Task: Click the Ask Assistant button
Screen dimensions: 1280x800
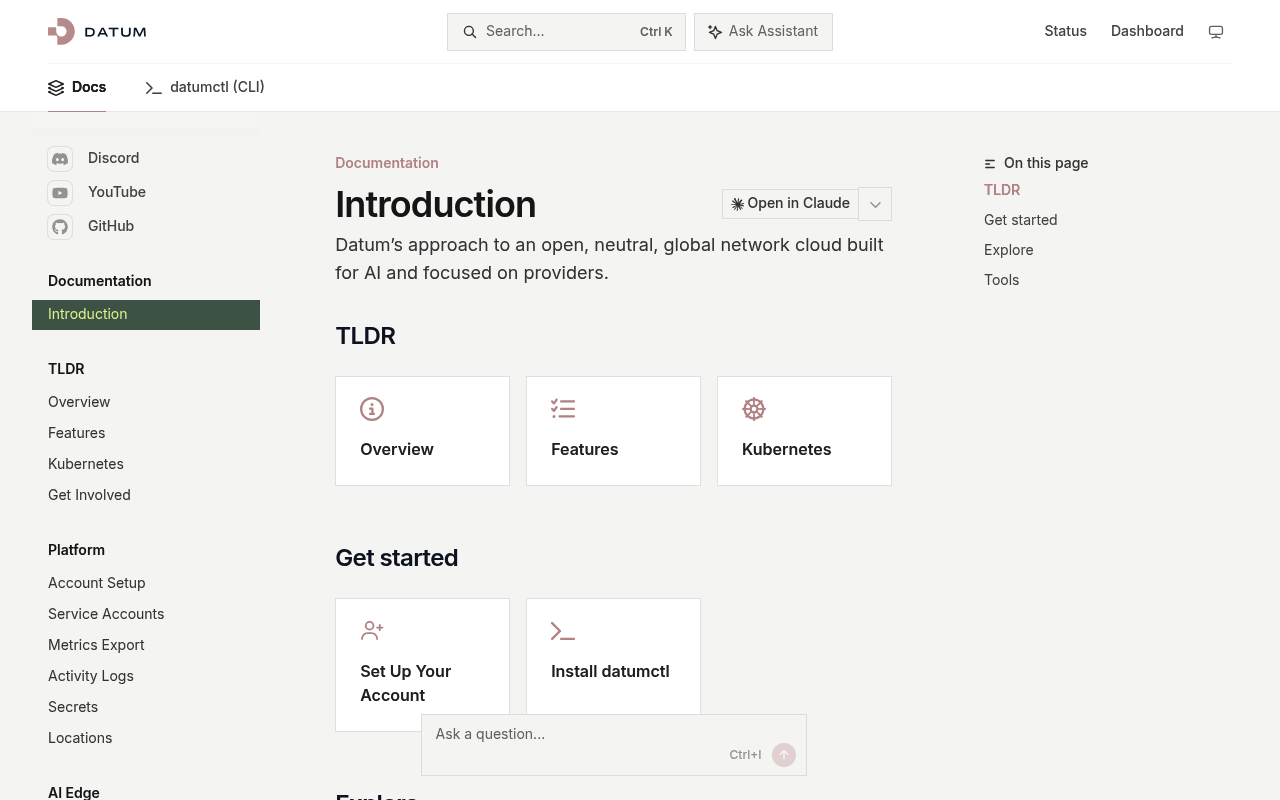Action: point(763,32)
